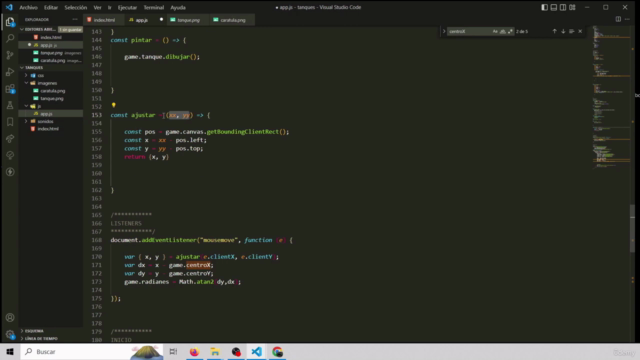Expand the replace field in find widget

[444, 31]
